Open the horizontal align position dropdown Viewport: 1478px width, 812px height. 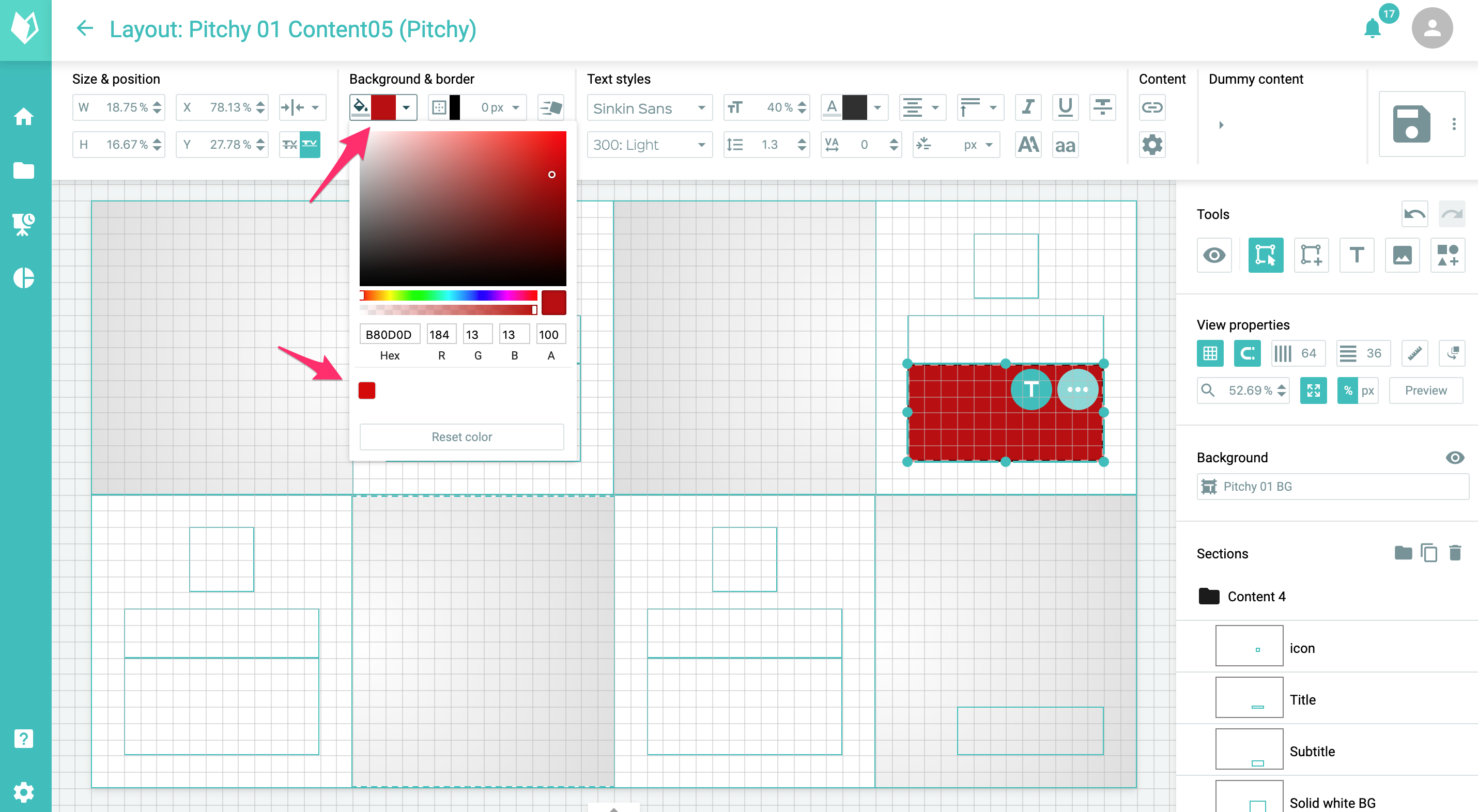(302, 107)
